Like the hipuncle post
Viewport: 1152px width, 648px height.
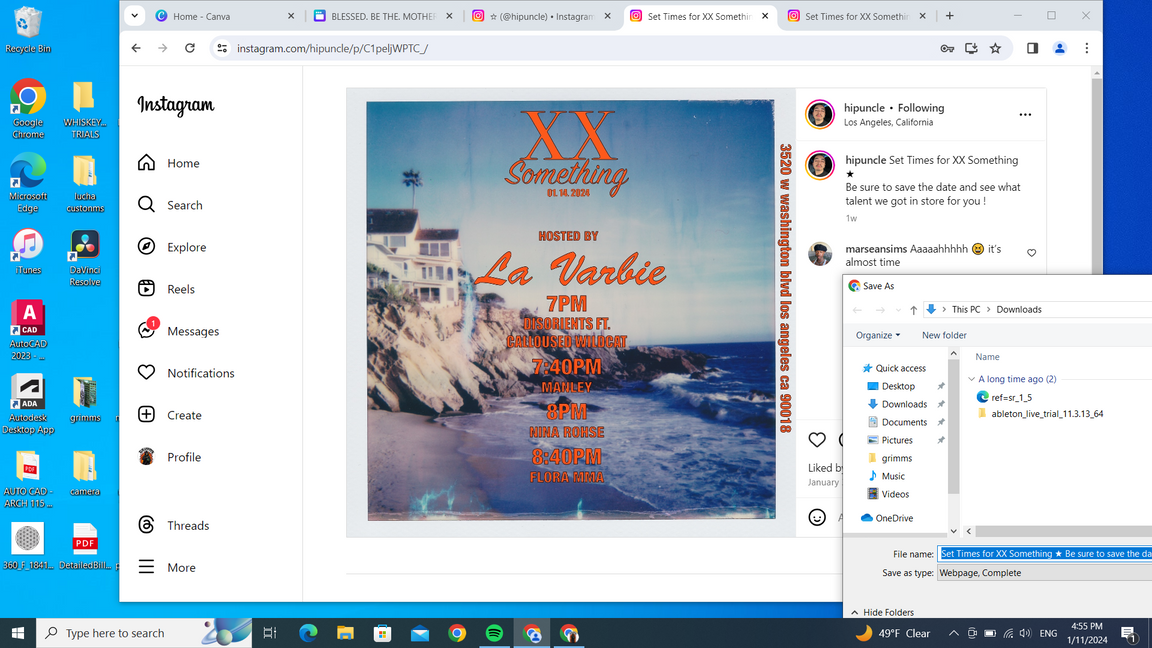(x=817, y=440)
